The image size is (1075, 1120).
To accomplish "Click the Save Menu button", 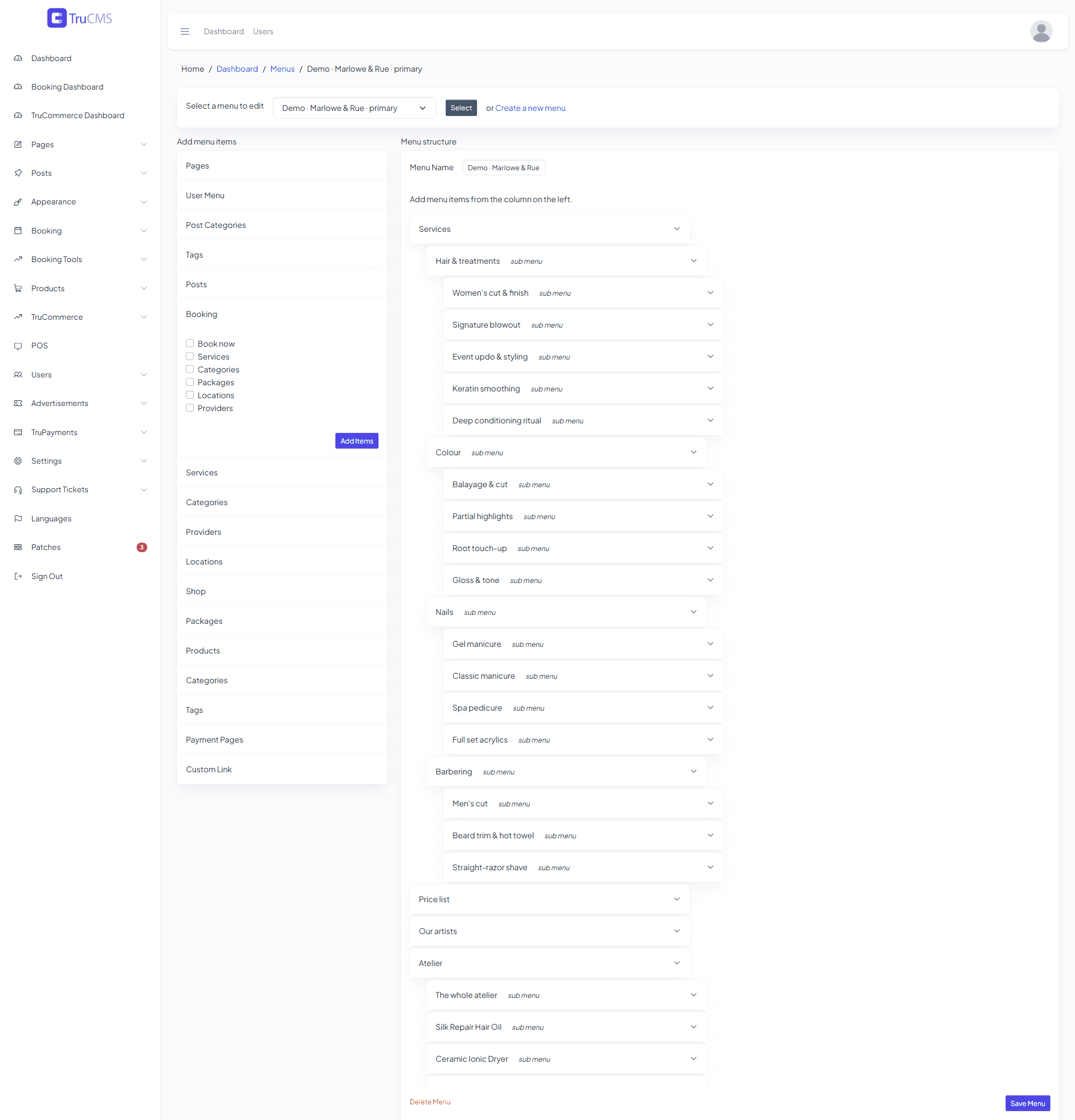I will coord(1027,1103).
